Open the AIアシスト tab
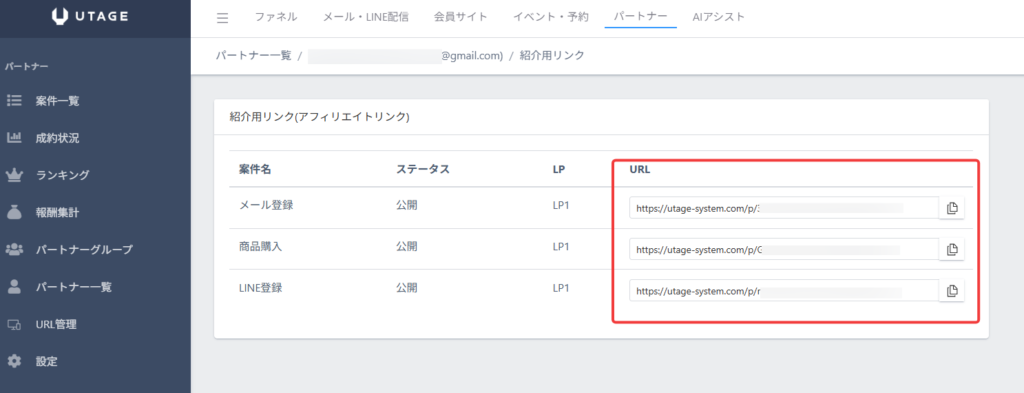1024x393 pixels. [718, 17]
